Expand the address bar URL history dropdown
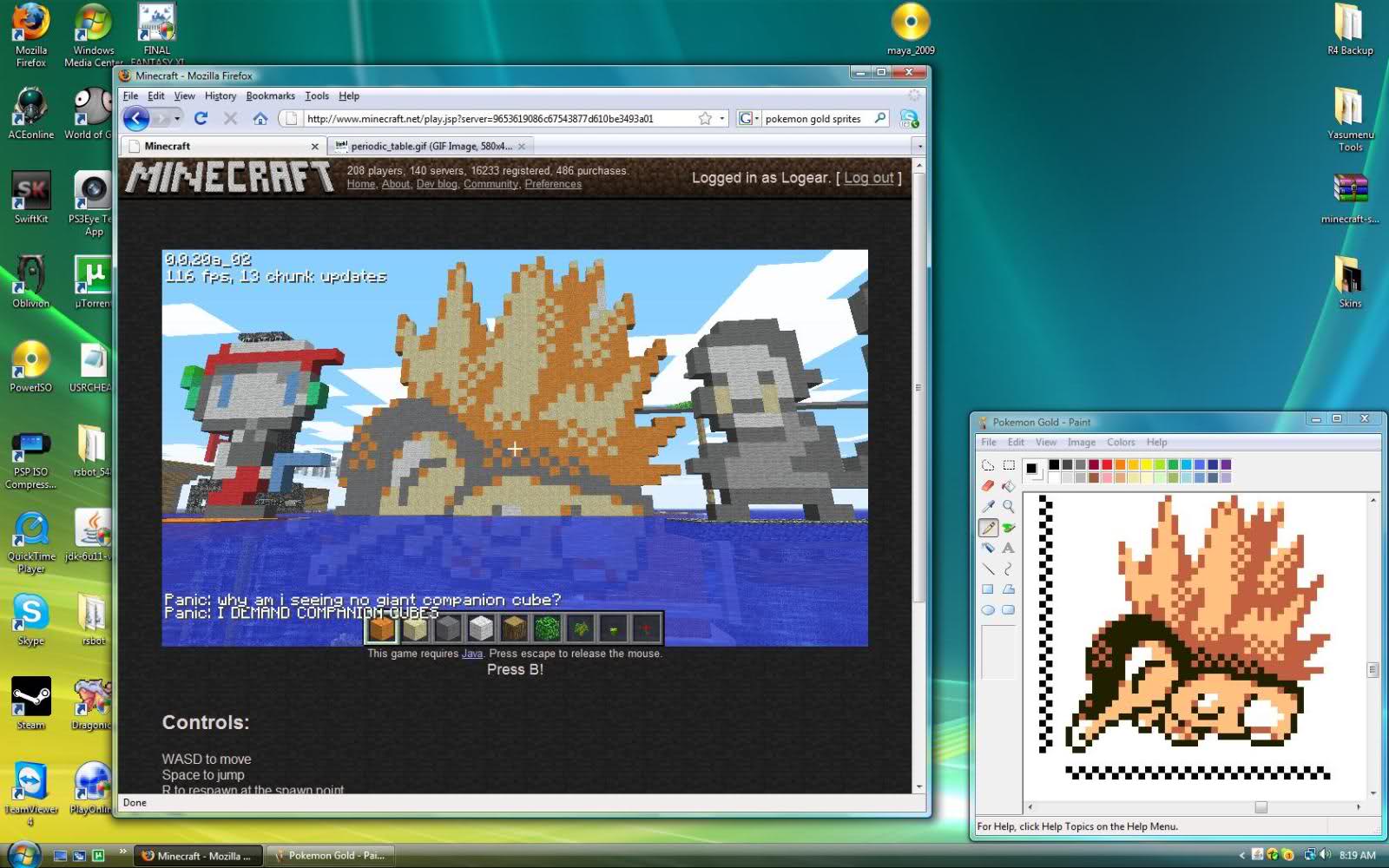Viewport: 1389px width, 868px height. (x=721, y=118)
